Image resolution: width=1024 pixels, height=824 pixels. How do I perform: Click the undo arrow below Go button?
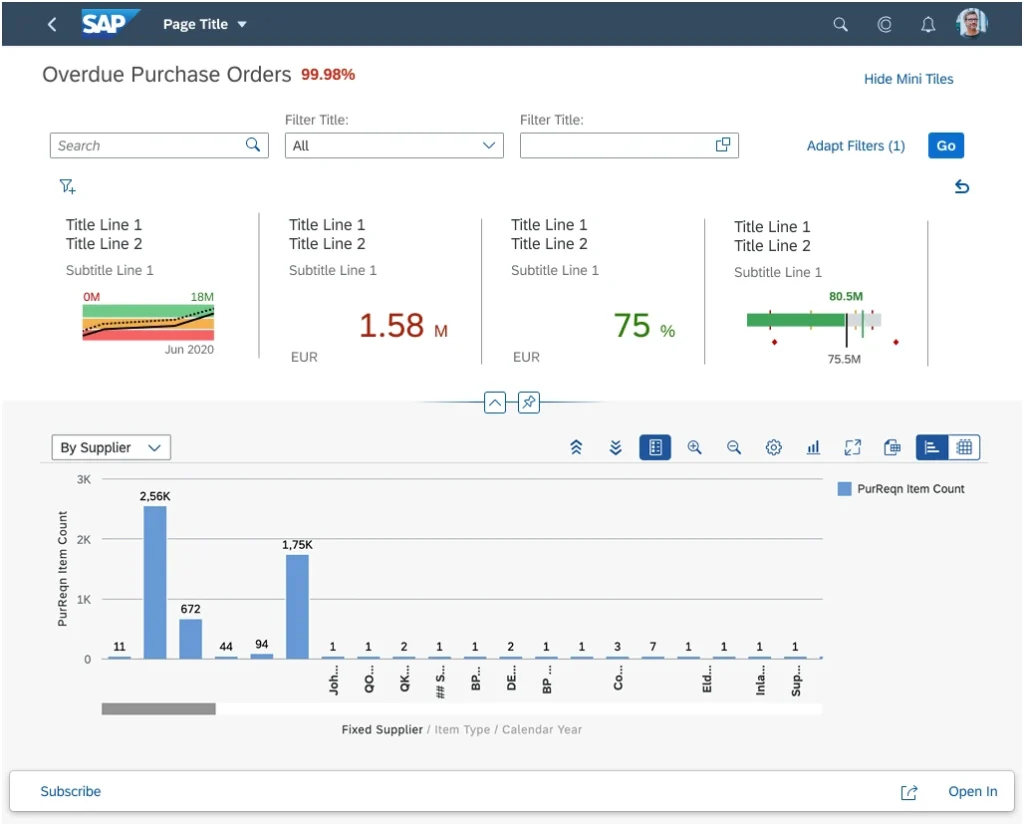click(x=961, y=187)
